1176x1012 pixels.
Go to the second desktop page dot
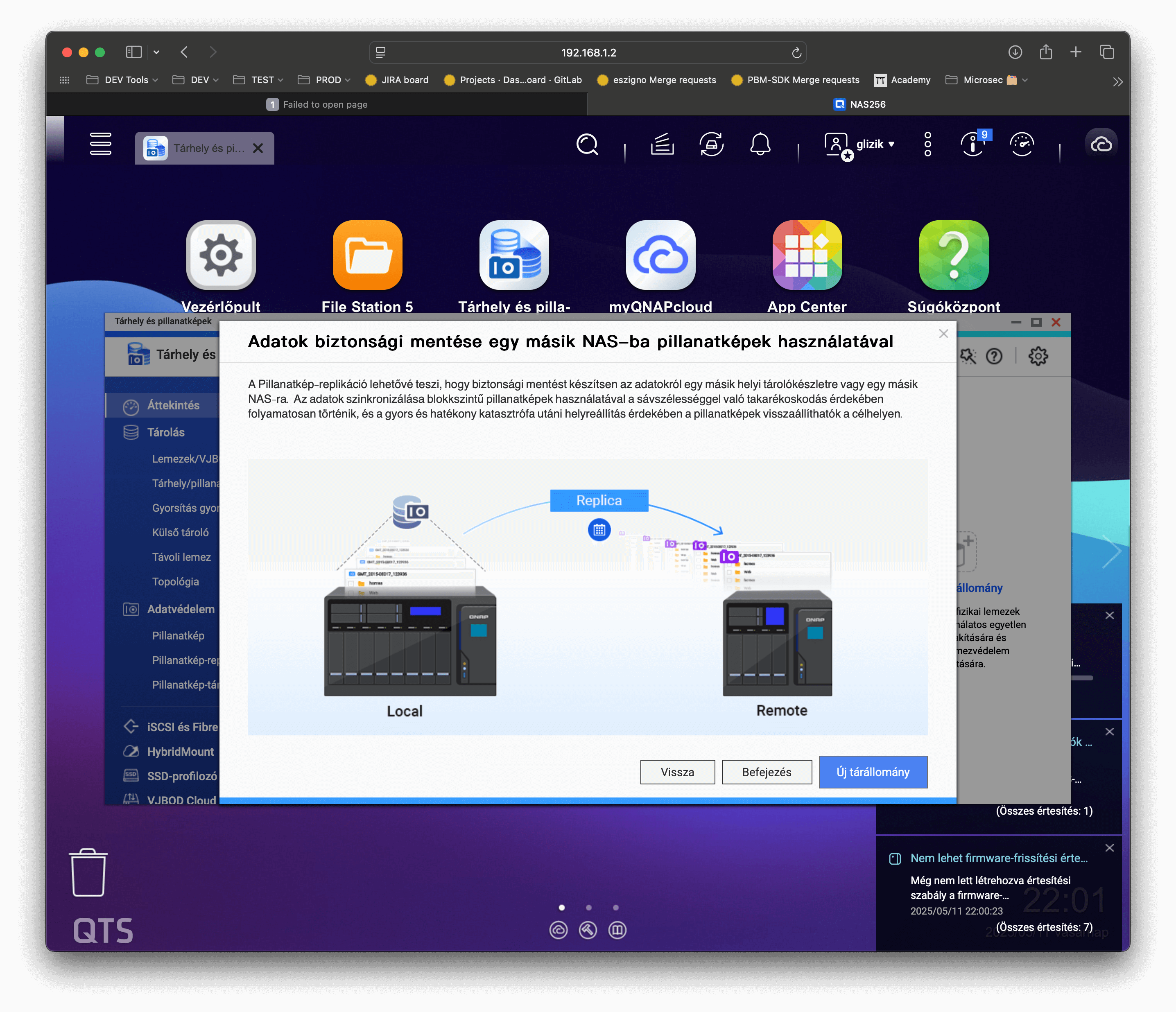coord(588,907)
